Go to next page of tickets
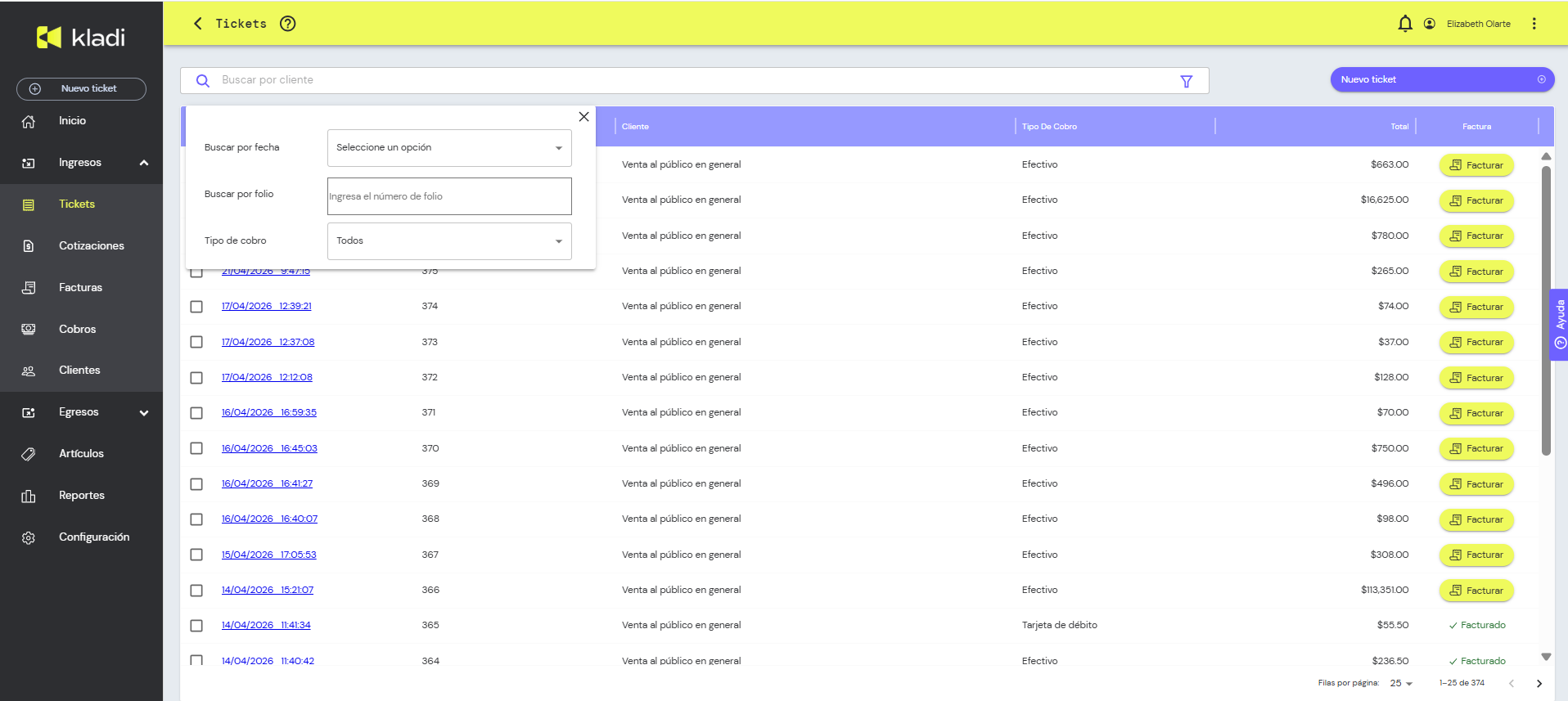 click(x=1539, y=683)
